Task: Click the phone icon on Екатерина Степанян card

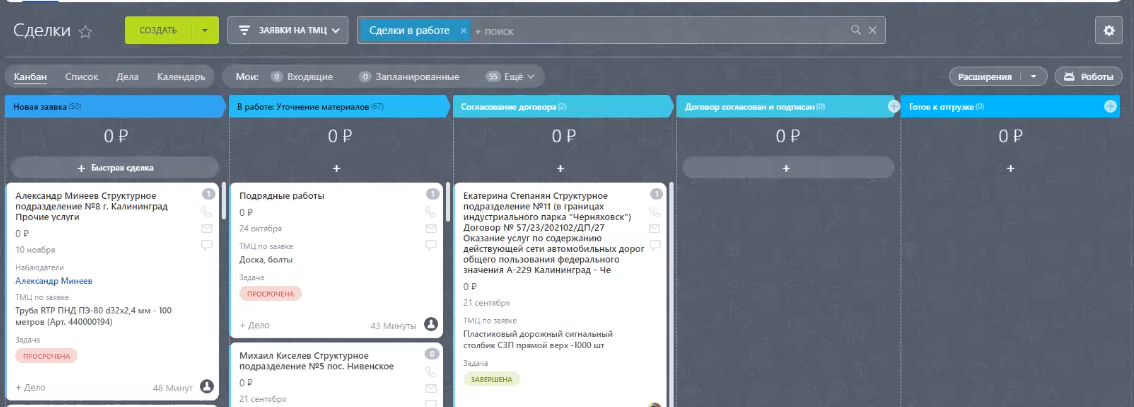Action: (655, 212)
